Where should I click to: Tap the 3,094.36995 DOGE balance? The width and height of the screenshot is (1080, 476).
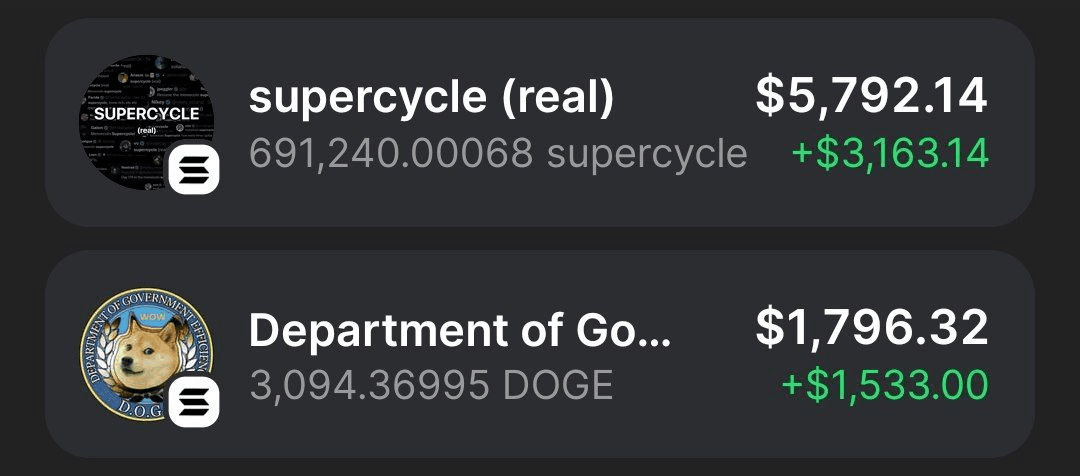pyautogui.click(x=431, y=386)
